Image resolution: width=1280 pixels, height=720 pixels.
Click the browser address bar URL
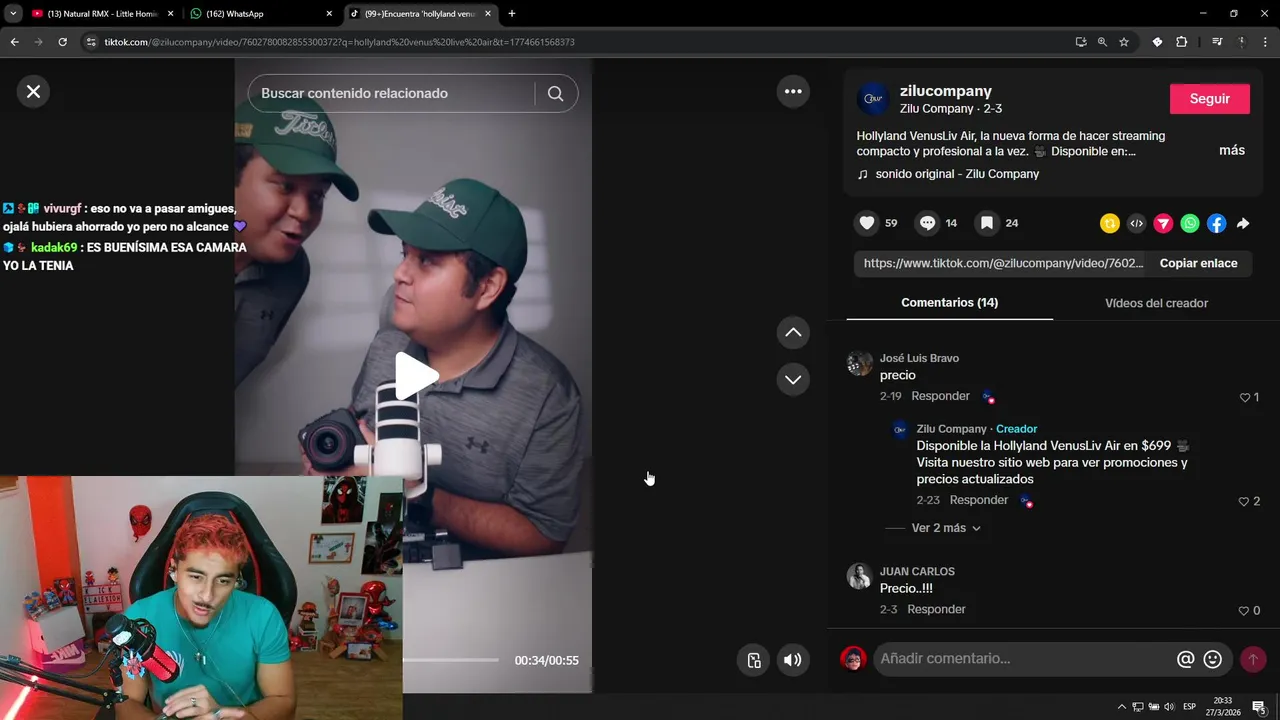pyautogui.click(x=339, y=42)
